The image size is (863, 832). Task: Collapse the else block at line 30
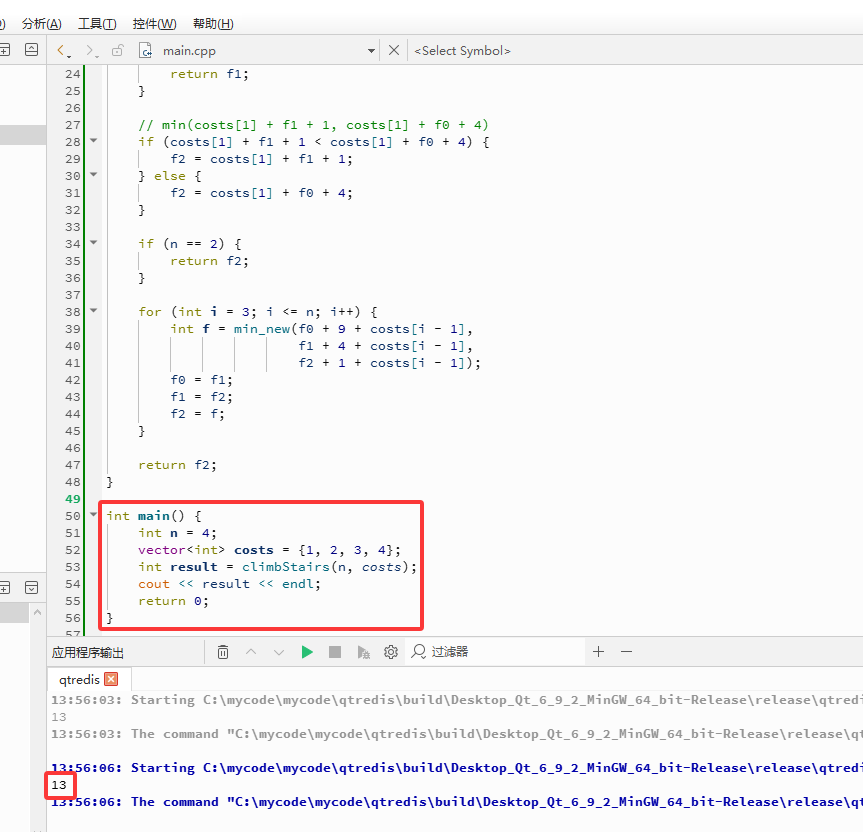tap(94, 174)
